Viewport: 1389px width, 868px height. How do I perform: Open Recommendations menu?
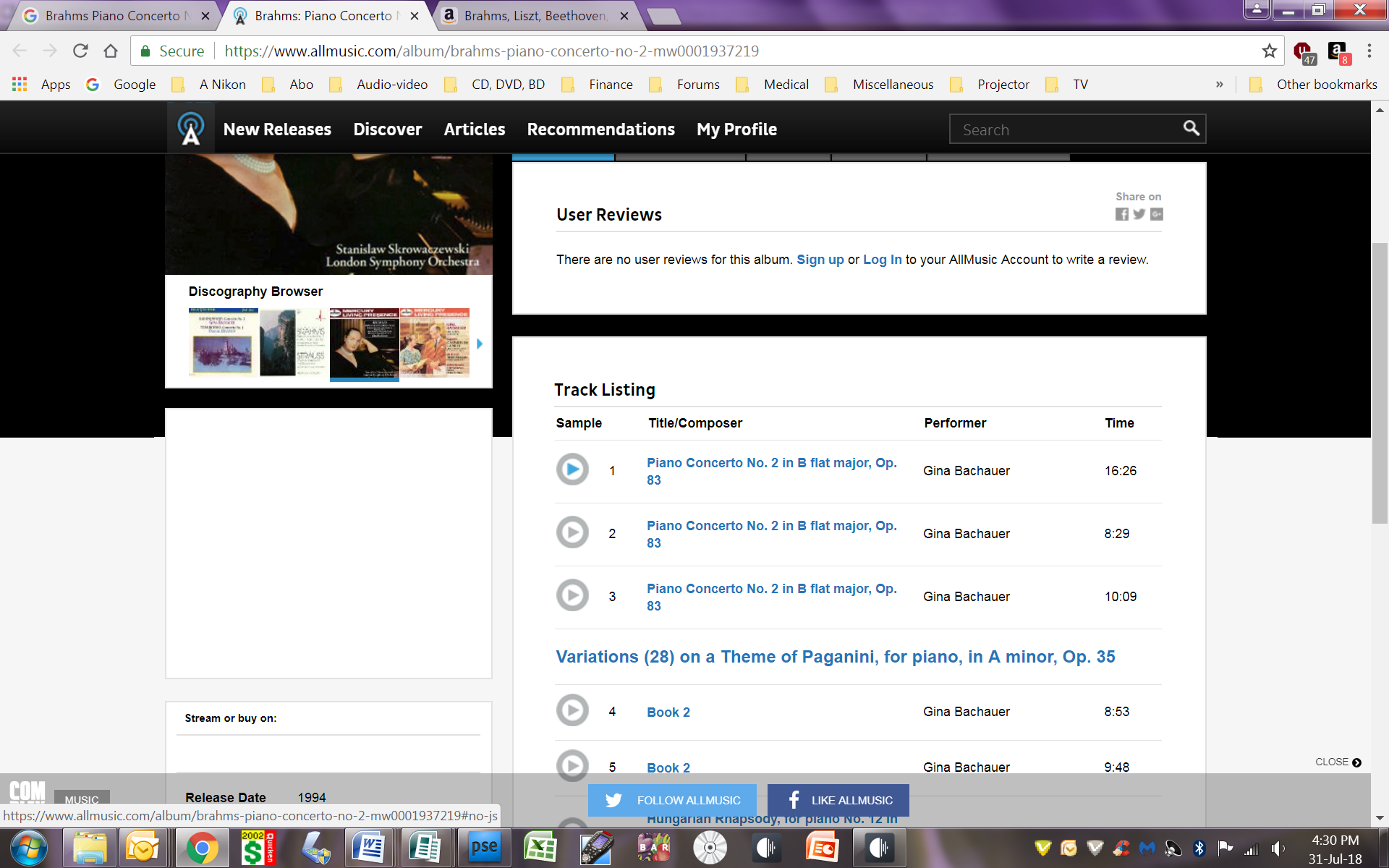(x=600, y=129)
